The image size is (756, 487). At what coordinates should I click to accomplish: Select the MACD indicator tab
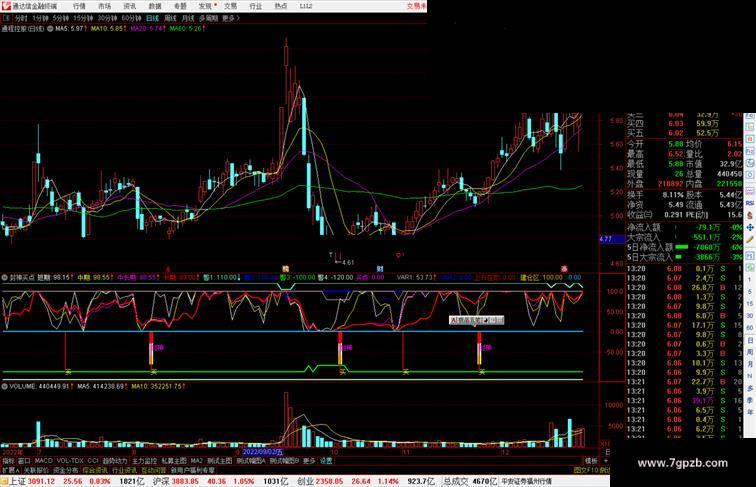(43, 461)
